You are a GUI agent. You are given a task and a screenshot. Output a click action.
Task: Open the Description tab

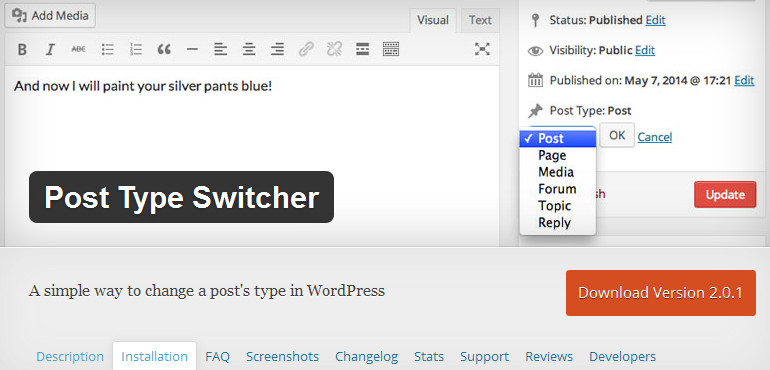point(70,356)
